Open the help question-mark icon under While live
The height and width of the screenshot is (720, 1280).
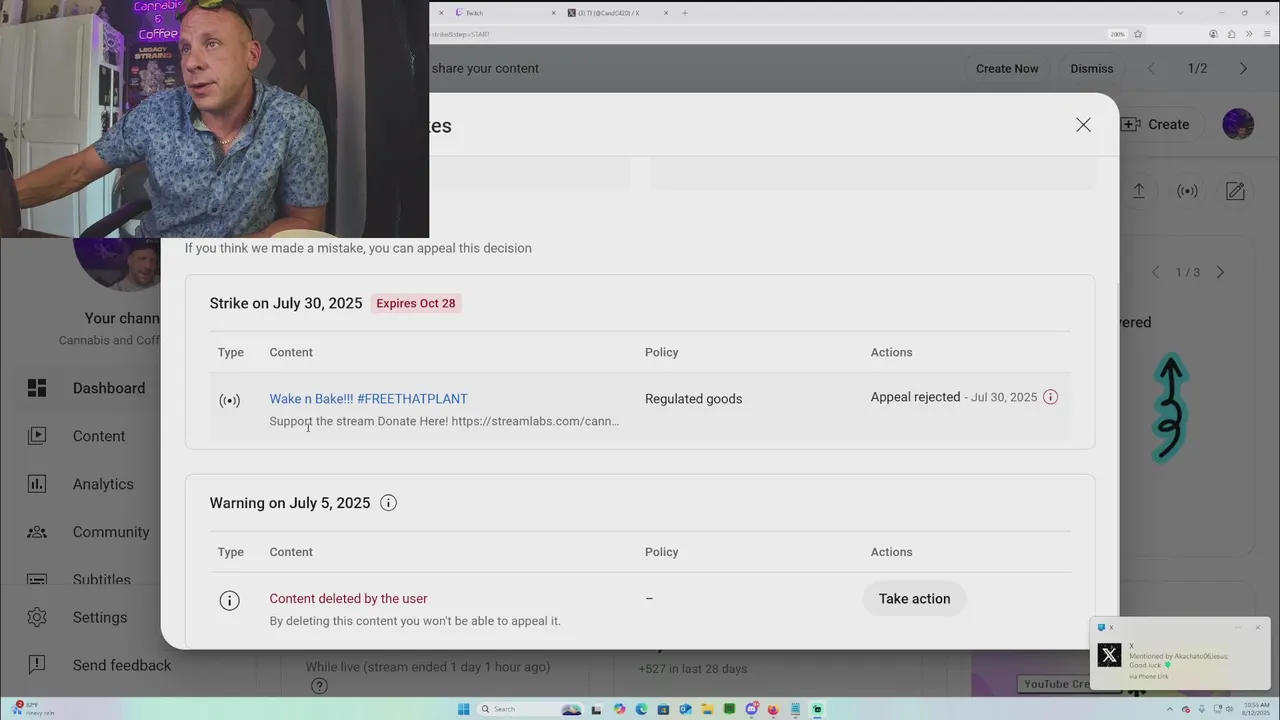click(319, 685)
